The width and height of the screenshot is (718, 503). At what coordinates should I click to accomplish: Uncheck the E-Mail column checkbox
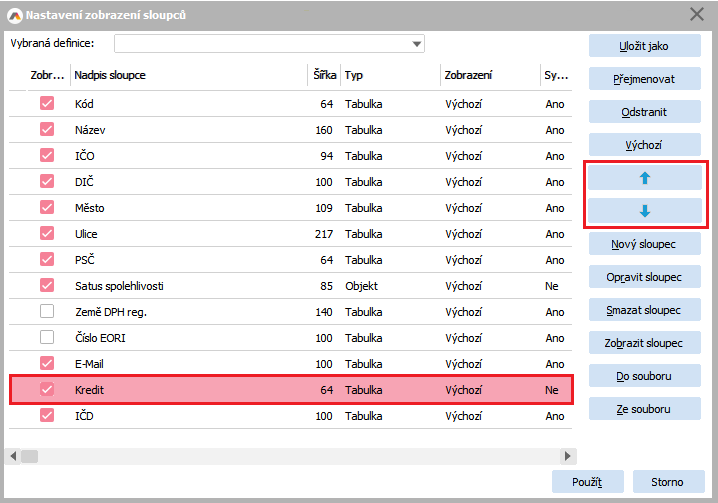click(47, 363)
